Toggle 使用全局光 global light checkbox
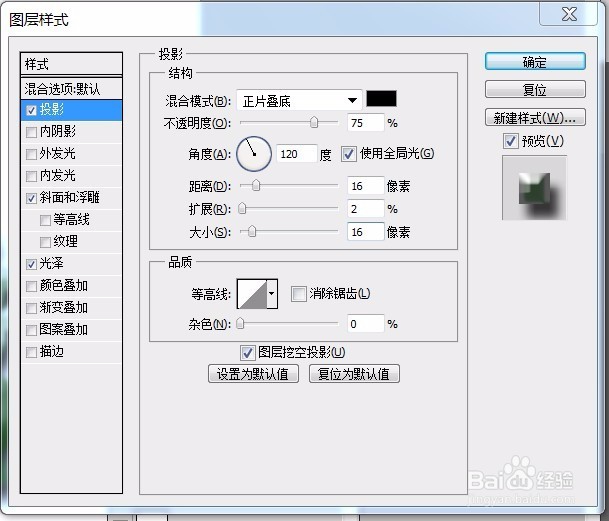The image size is (609, 521). point(348,154)
